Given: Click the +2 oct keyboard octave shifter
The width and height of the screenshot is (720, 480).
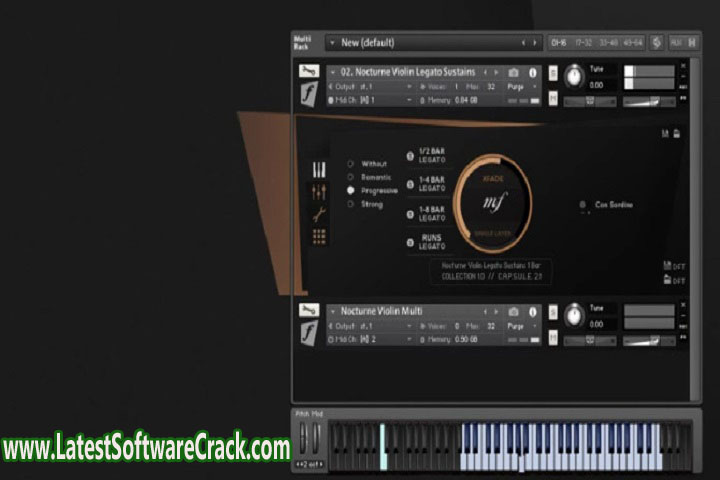Looking at the screenshot, I should click(309, 464).
